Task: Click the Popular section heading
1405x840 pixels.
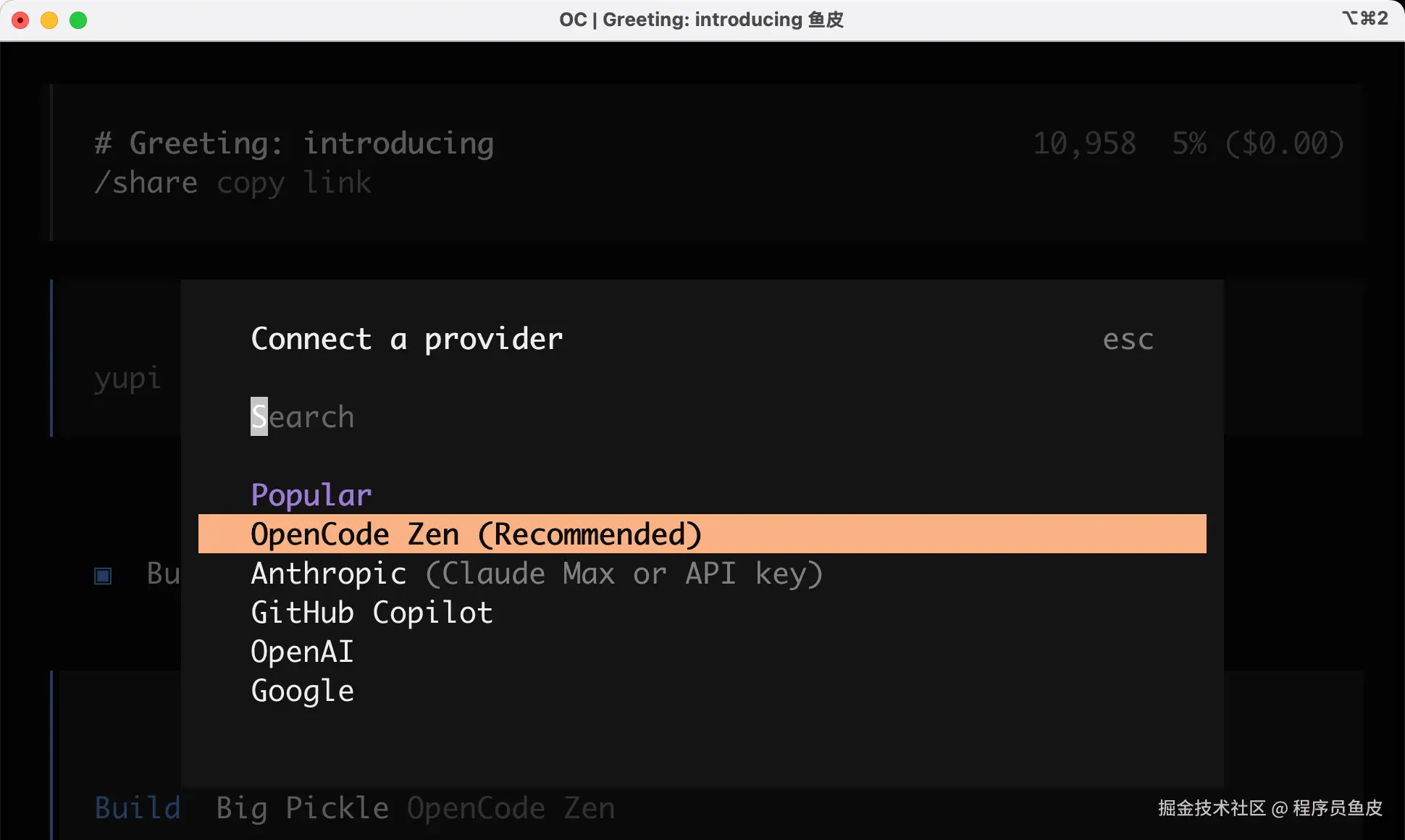Action: pos(311,495)
